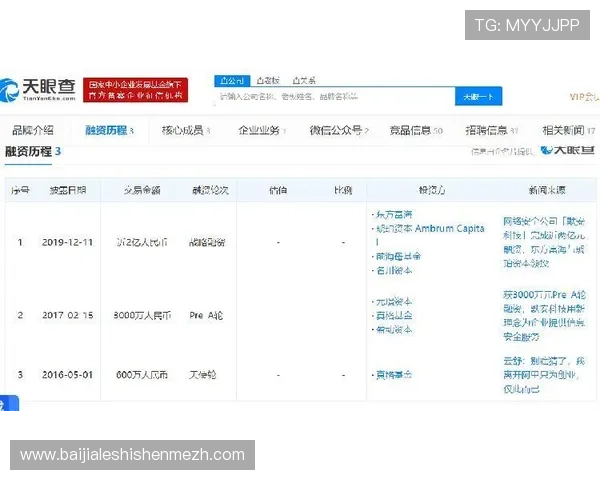Open the red 国家中小企业发展基金 banner
This screenshot has width=600, height=480.
135,90
